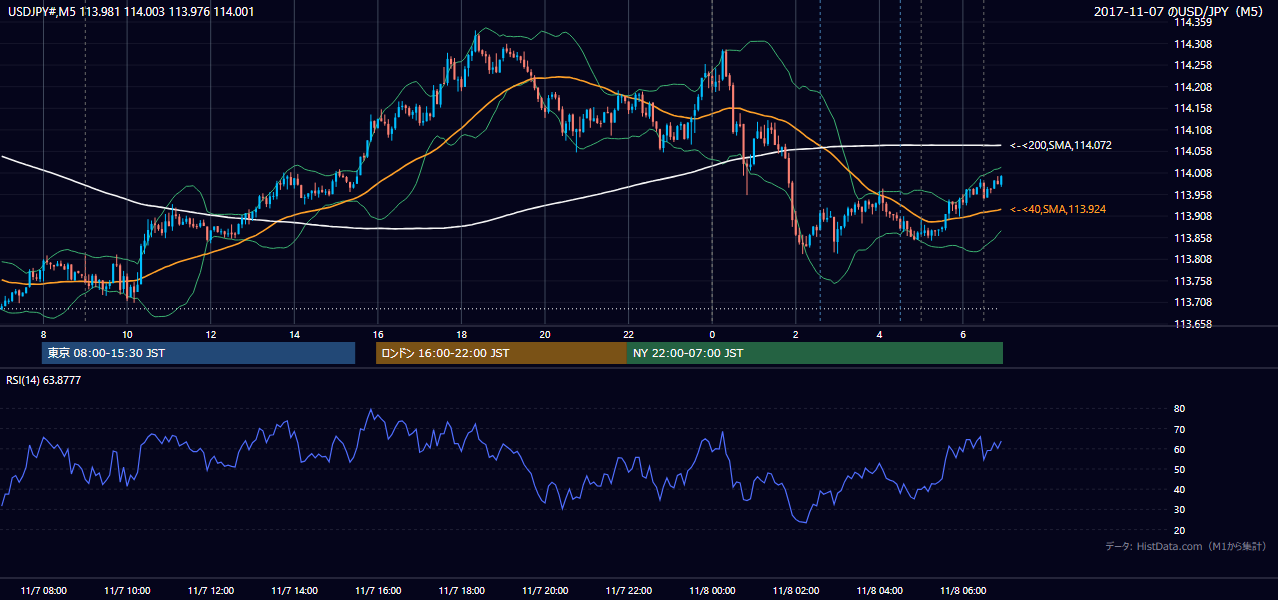Click price axis value 114.108
The image size is (1278, 600).
(x=1194, y=130)
